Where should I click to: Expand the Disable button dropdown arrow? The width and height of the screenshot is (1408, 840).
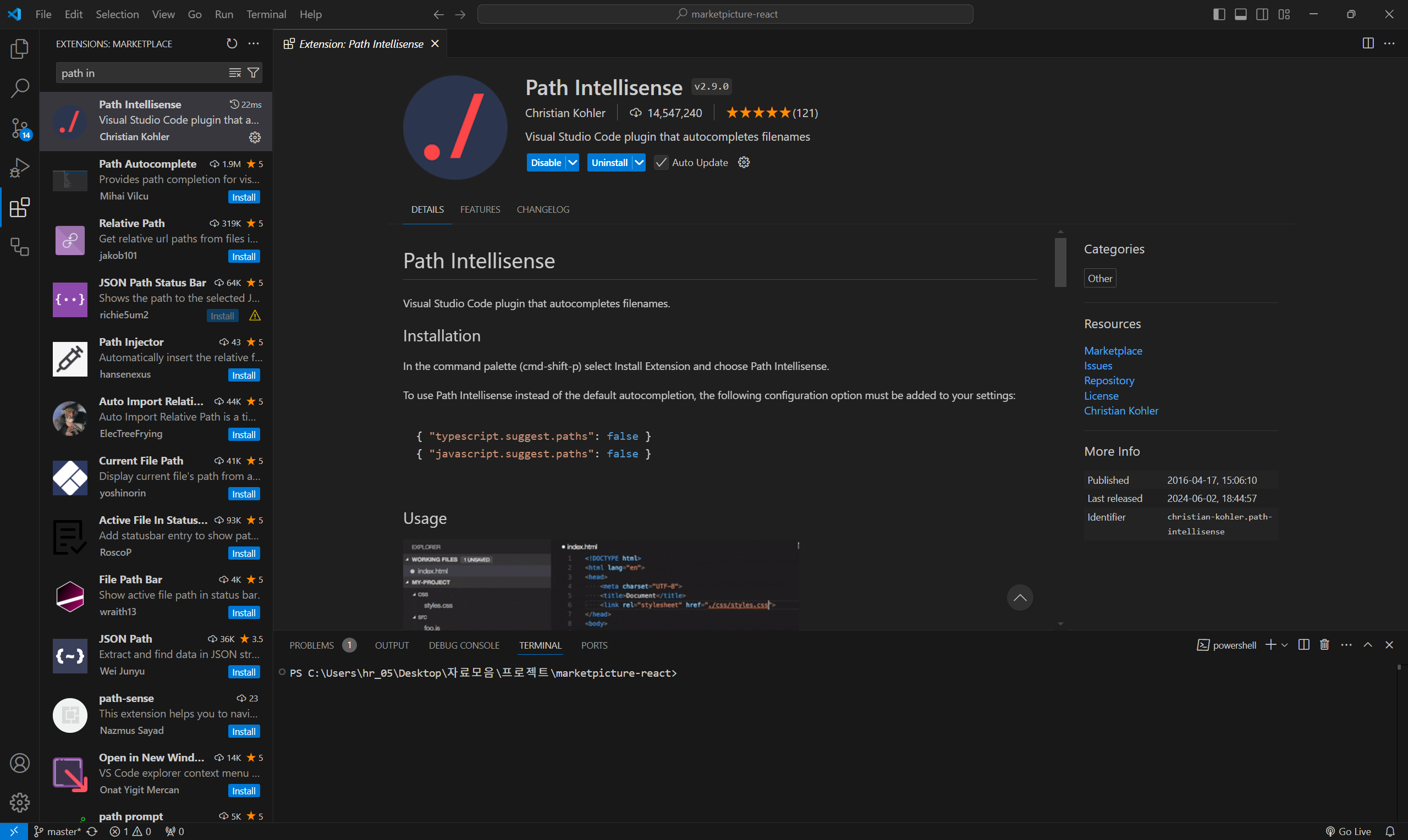(573, 163)
